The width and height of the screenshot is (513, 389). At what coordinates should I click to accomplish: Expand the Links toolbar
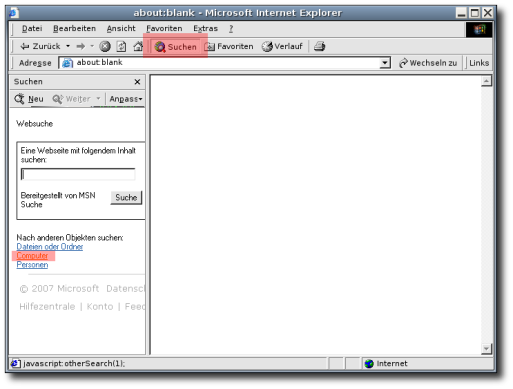tap(479, 63)
